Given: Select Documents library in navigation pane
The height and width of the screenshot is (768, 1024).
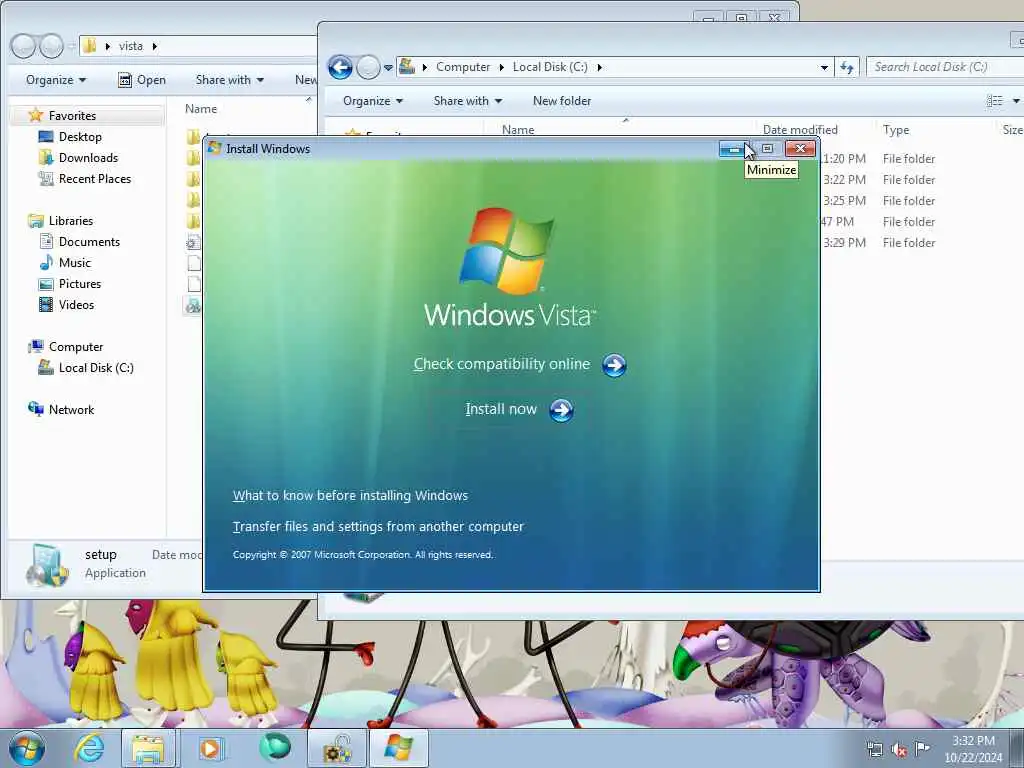Looking at the screenshot, I should (89, 242).
